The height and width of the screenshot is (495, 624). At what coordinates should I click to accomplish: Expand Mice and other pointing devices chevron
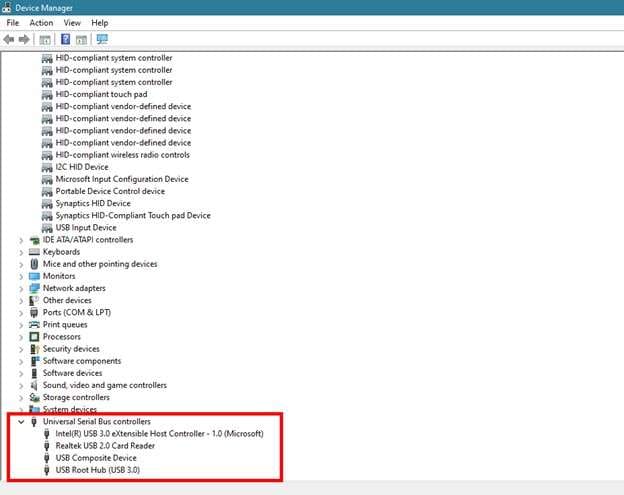(x=21, y=265)
